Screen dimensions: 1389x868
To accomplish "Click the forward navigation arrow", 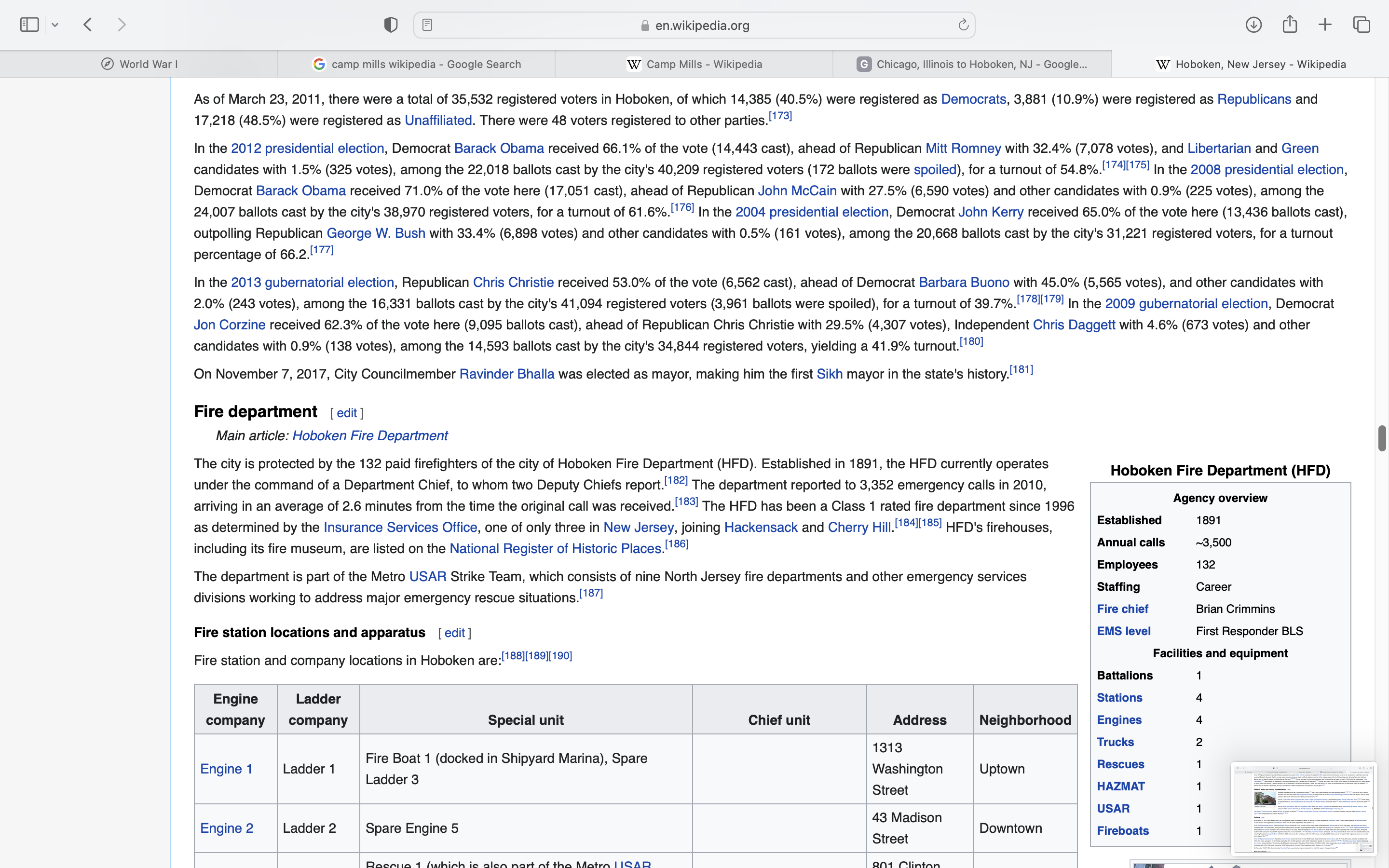I will coord(122,25).
